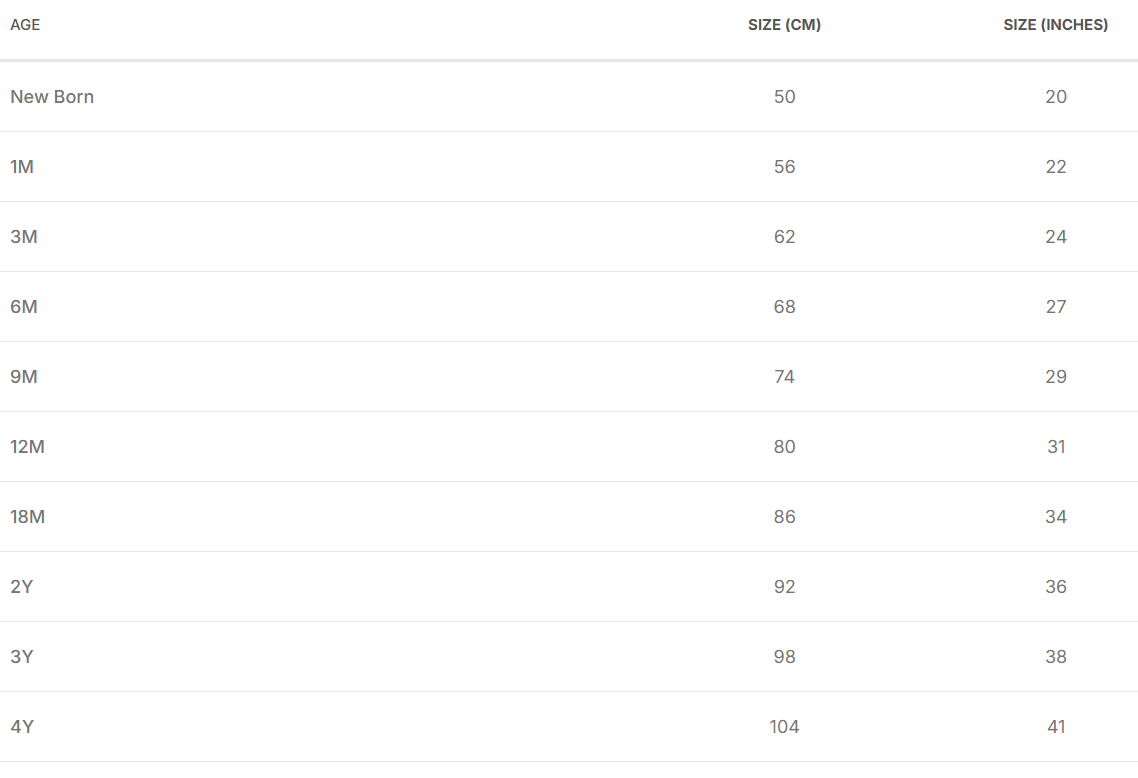Select the 41 inches value
Viewport: 1138px width, 778px height.
1056,727
